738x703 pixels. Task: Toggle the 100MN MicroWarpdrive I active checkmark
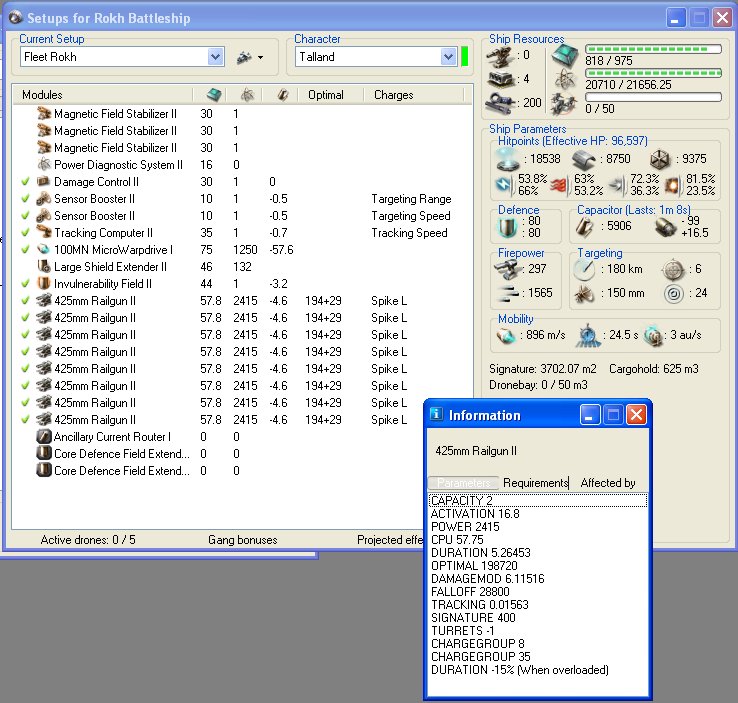click(x=25, y=249)
